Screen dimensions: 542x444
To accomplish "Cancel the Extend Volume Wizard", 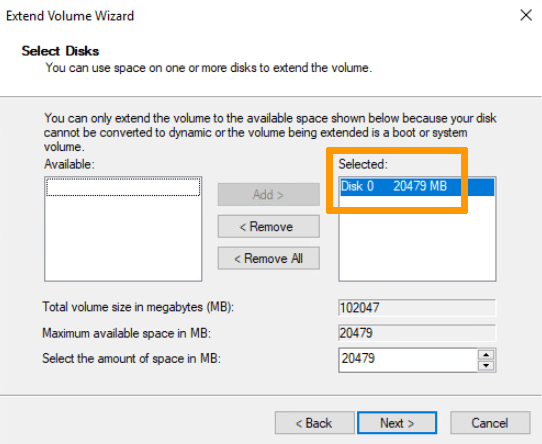I will click(490, 423).
